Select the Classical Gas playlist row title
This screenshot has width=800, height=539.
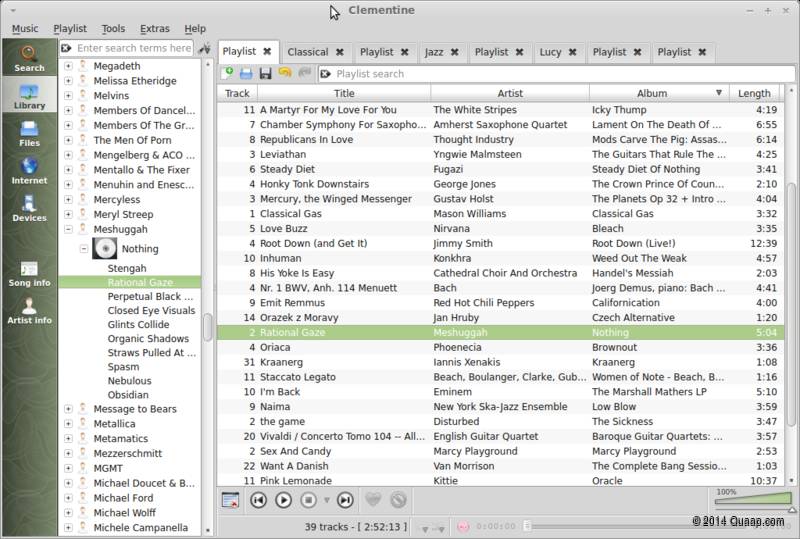click(x=291, y=214)
